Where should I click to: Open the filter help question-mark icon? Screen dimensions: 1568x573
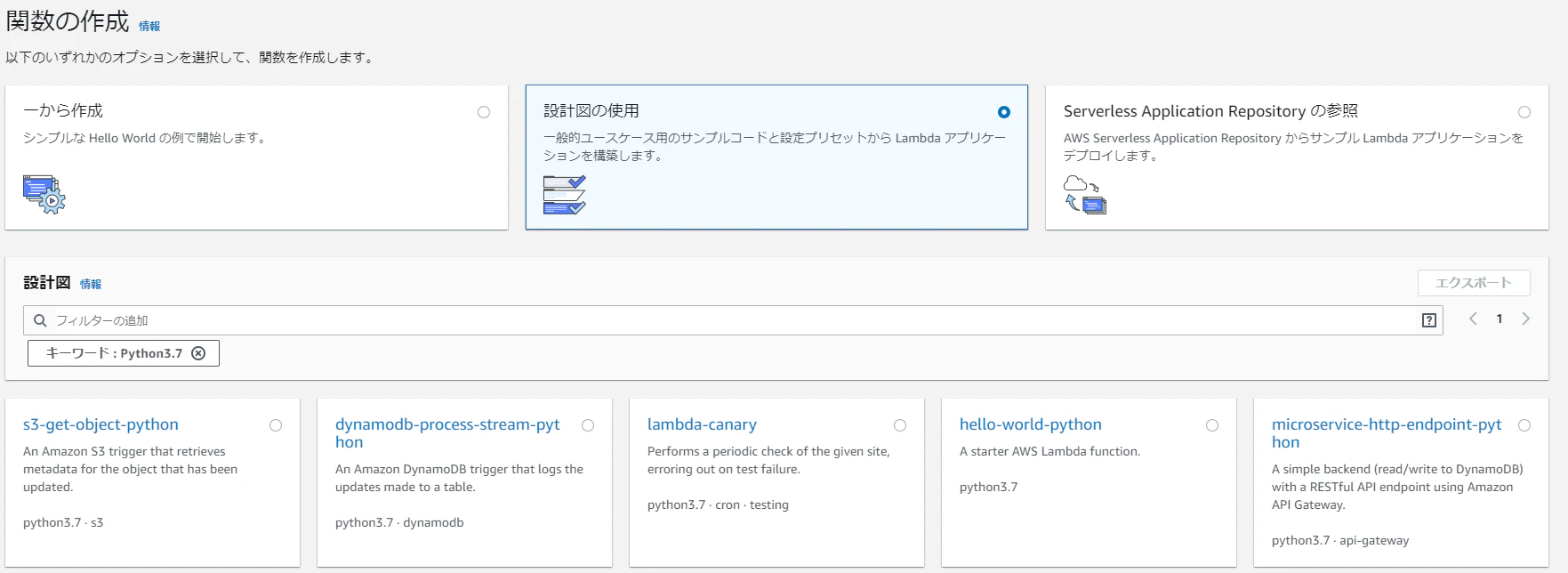(x=1429, y=320)
